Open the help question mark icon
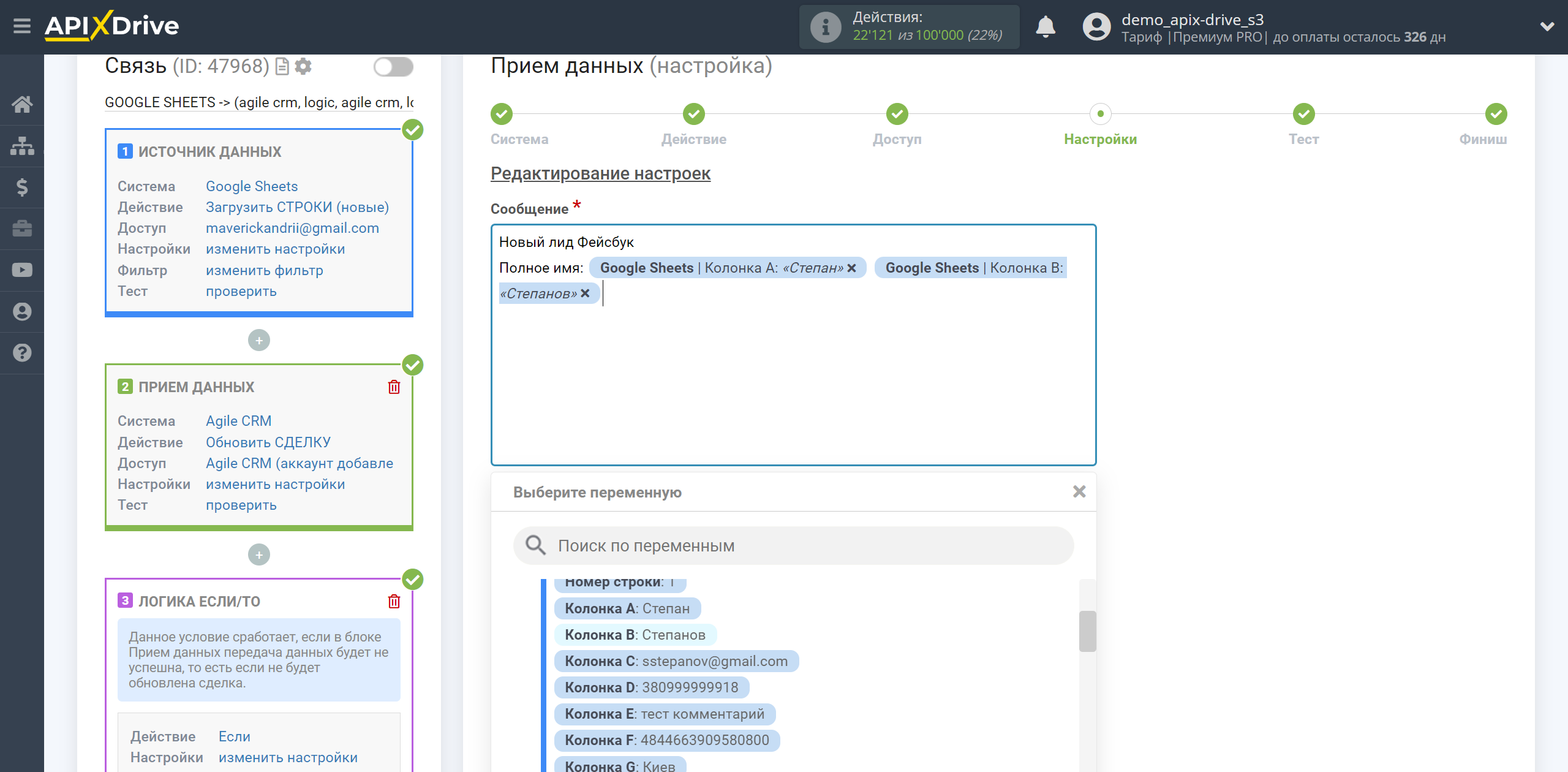 (22, 353)
